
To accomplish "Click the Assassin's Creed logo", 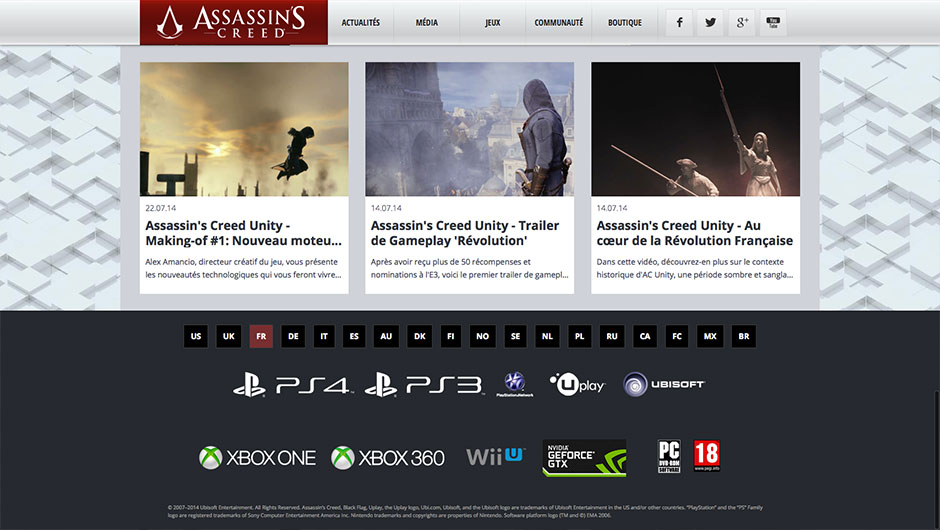I will pos(234,22).
